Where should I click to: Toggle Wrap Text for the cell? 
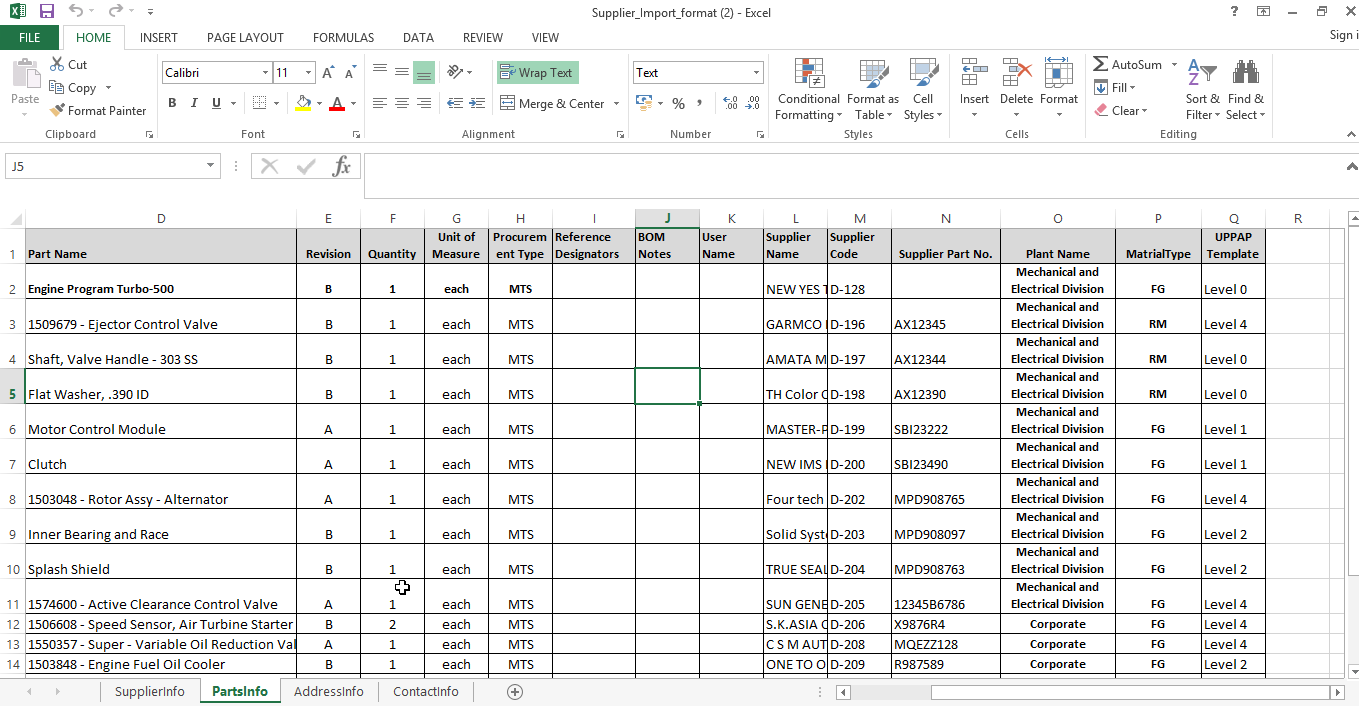pyautogui.click(x=537, y=73)
